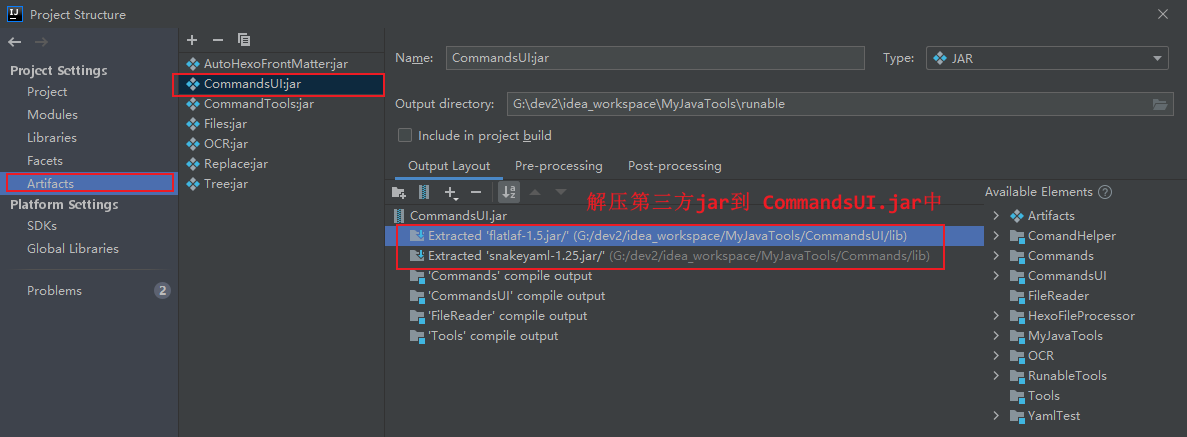Open the Type JAR dropdown
1187x437 pixels.
(x=1047, y=58)
